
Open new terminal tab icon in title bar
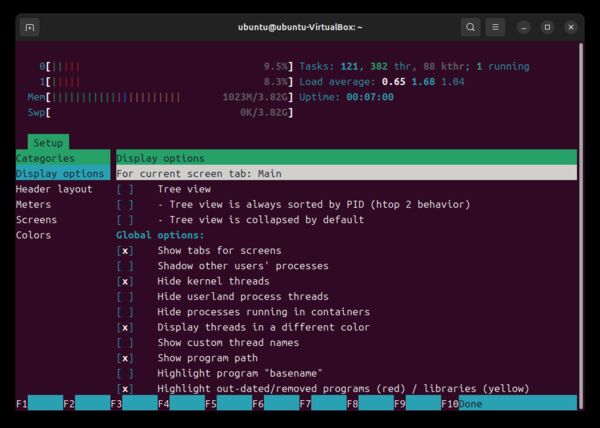tap(29, 28)
